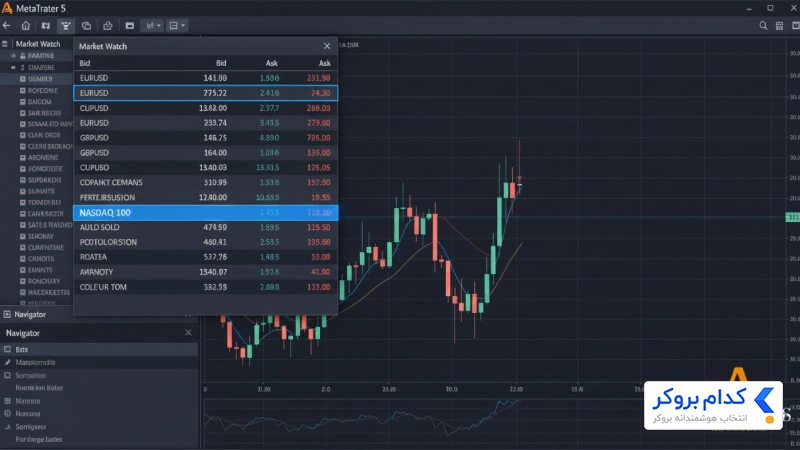Collapse the STANFSNE tree node
Viewport: 800px width, 450px height.
pos(13,67)
